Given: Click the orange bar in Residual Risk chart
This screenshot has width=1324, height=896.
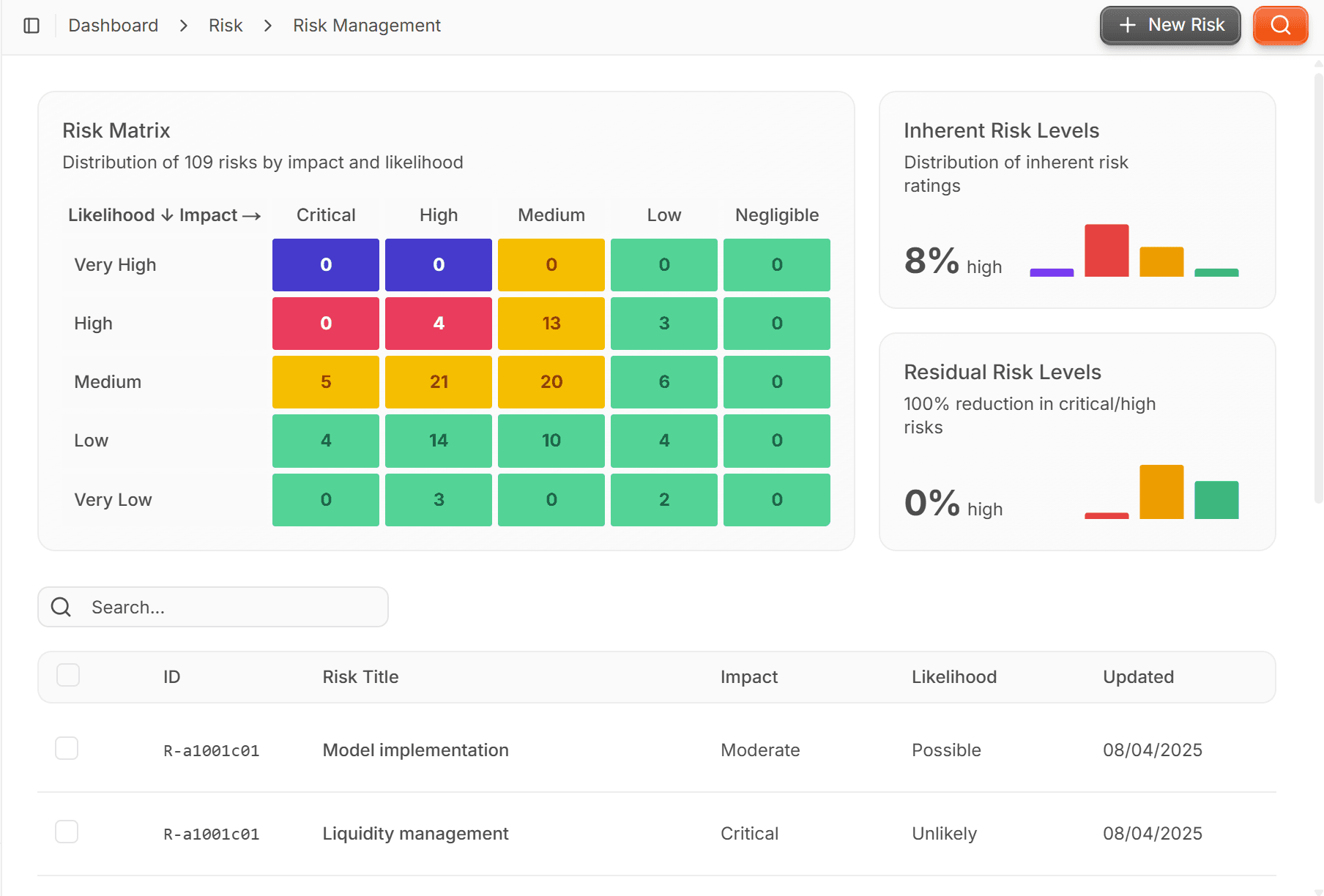Looking at the screenshot, I should click(x=1161, y=492).
